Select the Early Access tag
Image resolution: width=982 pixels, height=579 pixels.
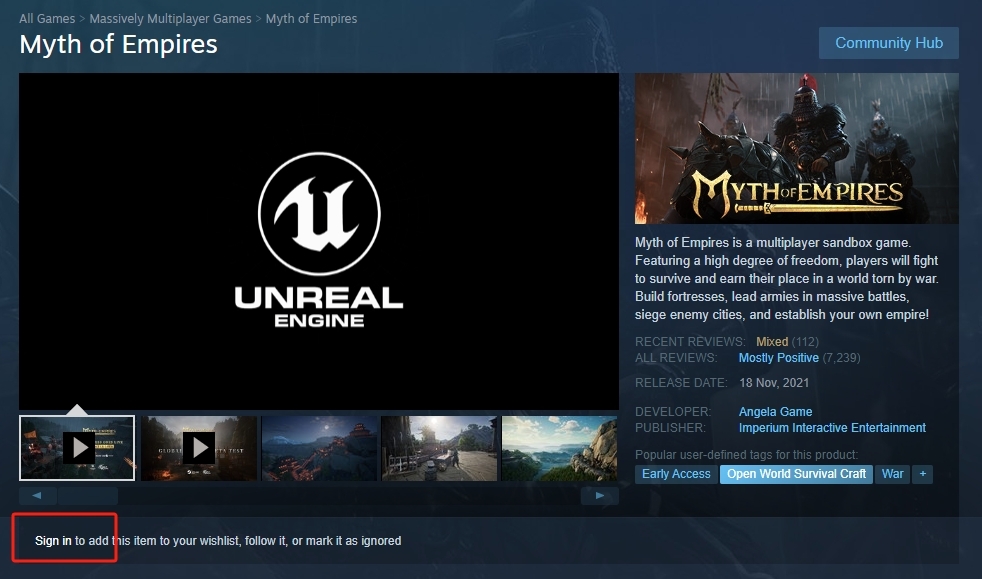[676, 474]
